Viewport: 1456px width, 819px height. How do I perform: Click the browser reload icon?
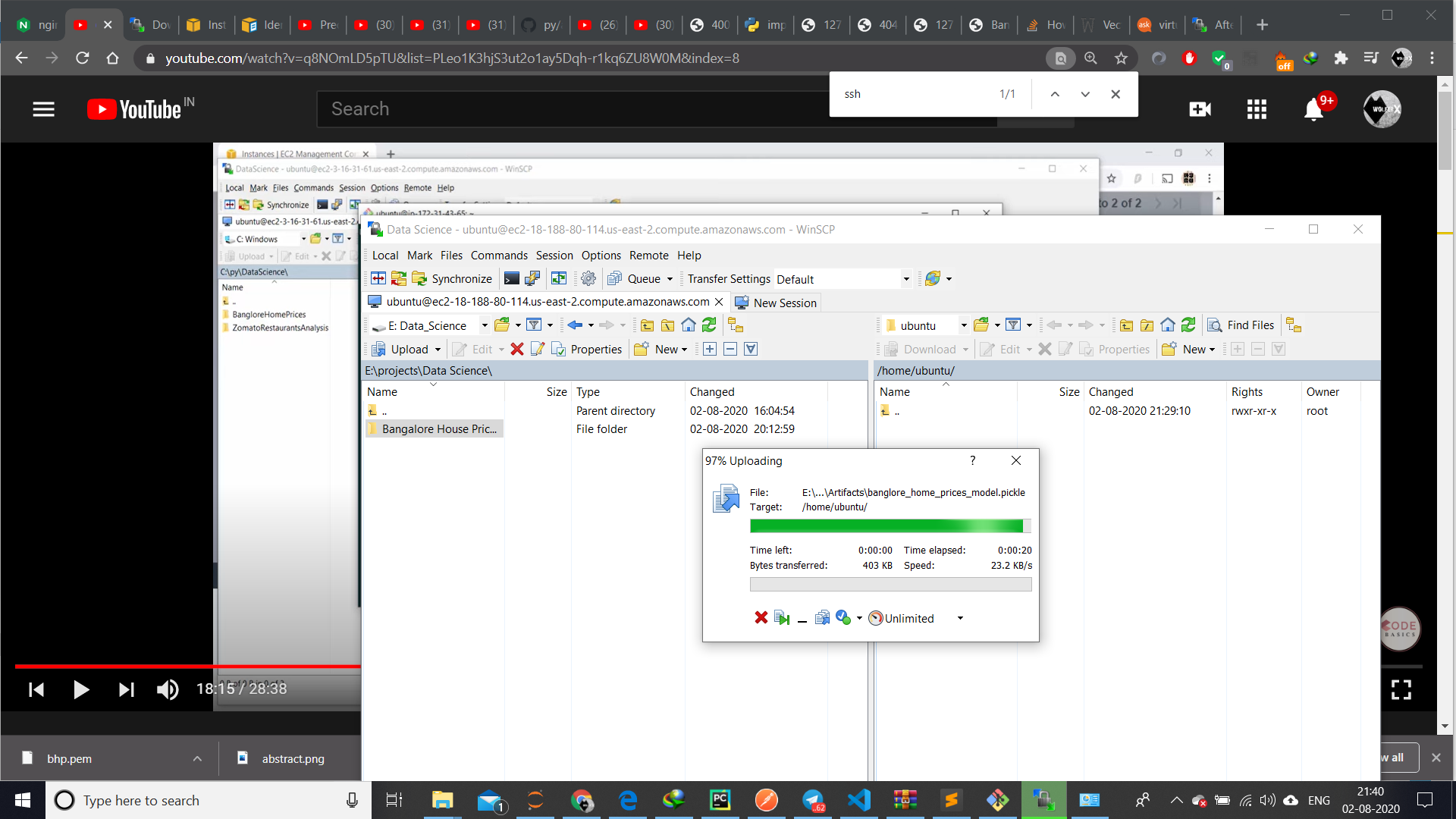point(83,58)
